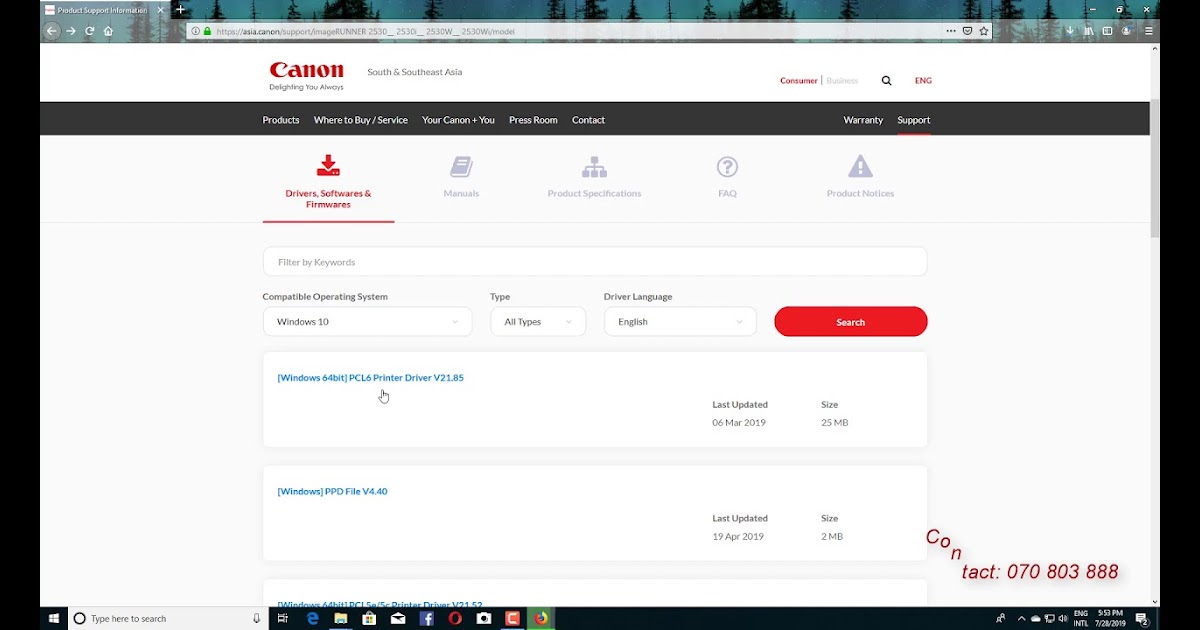This screenshot has width=1200, height=630.
Task: Open PCL6 Printer Driver V21.85 link
Action: point(371,378)
